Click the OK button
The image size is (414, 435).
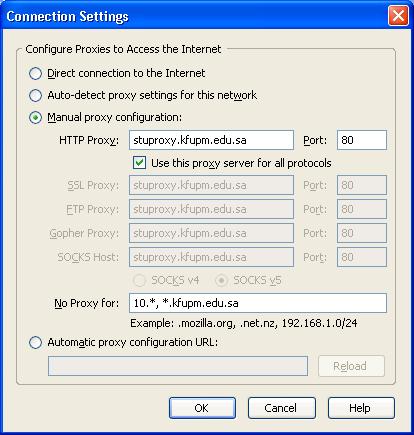click(202, 408)
